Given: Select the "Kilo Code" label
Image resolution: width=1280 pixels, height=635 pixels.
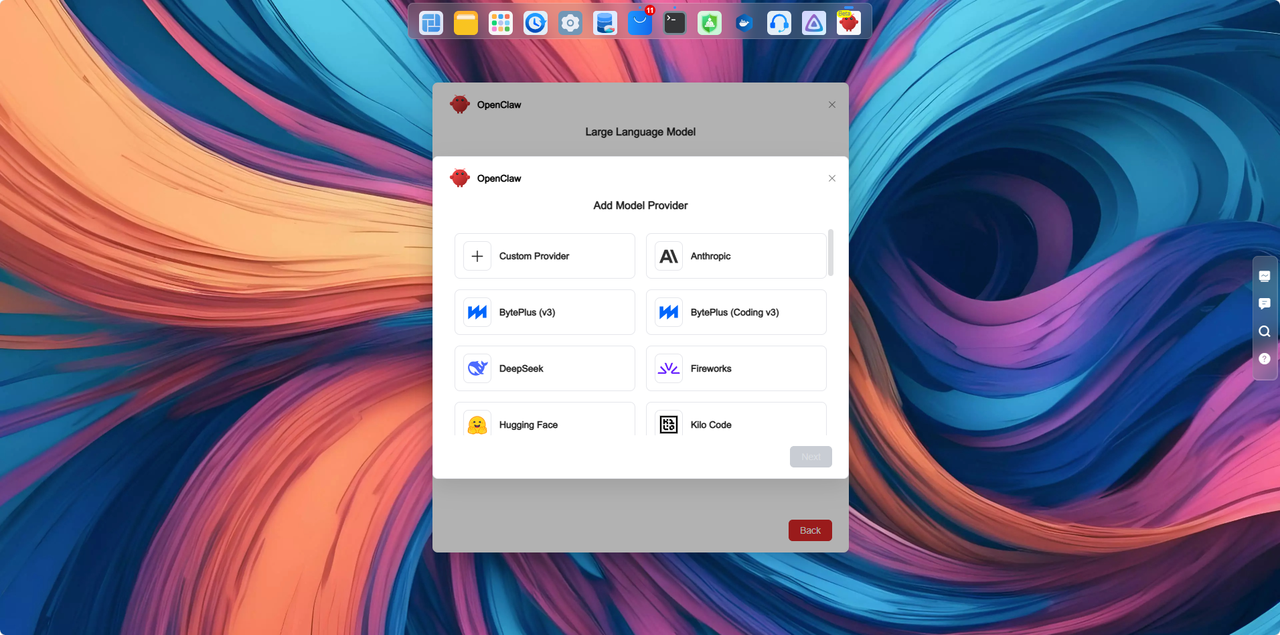Looking at the screenshot, I should 711,425.
